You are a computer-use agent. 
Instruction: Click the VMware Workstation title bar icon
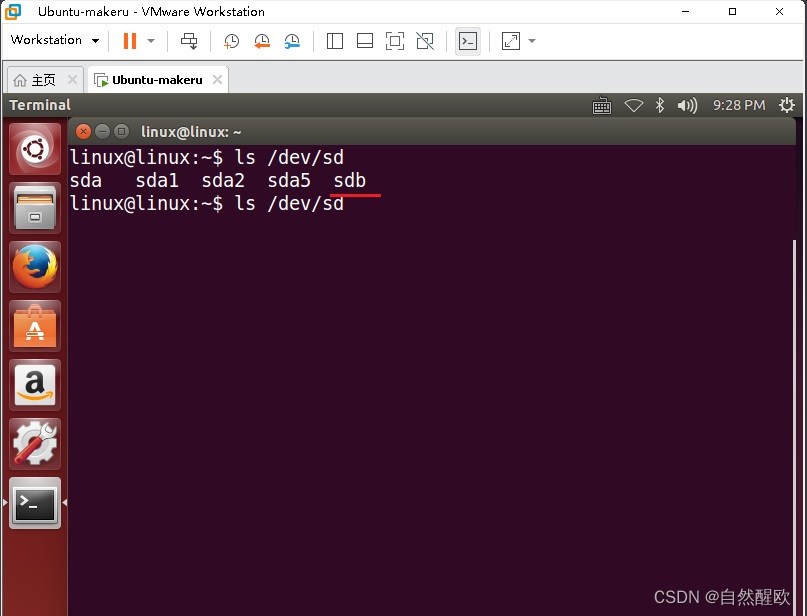[13, 11]
